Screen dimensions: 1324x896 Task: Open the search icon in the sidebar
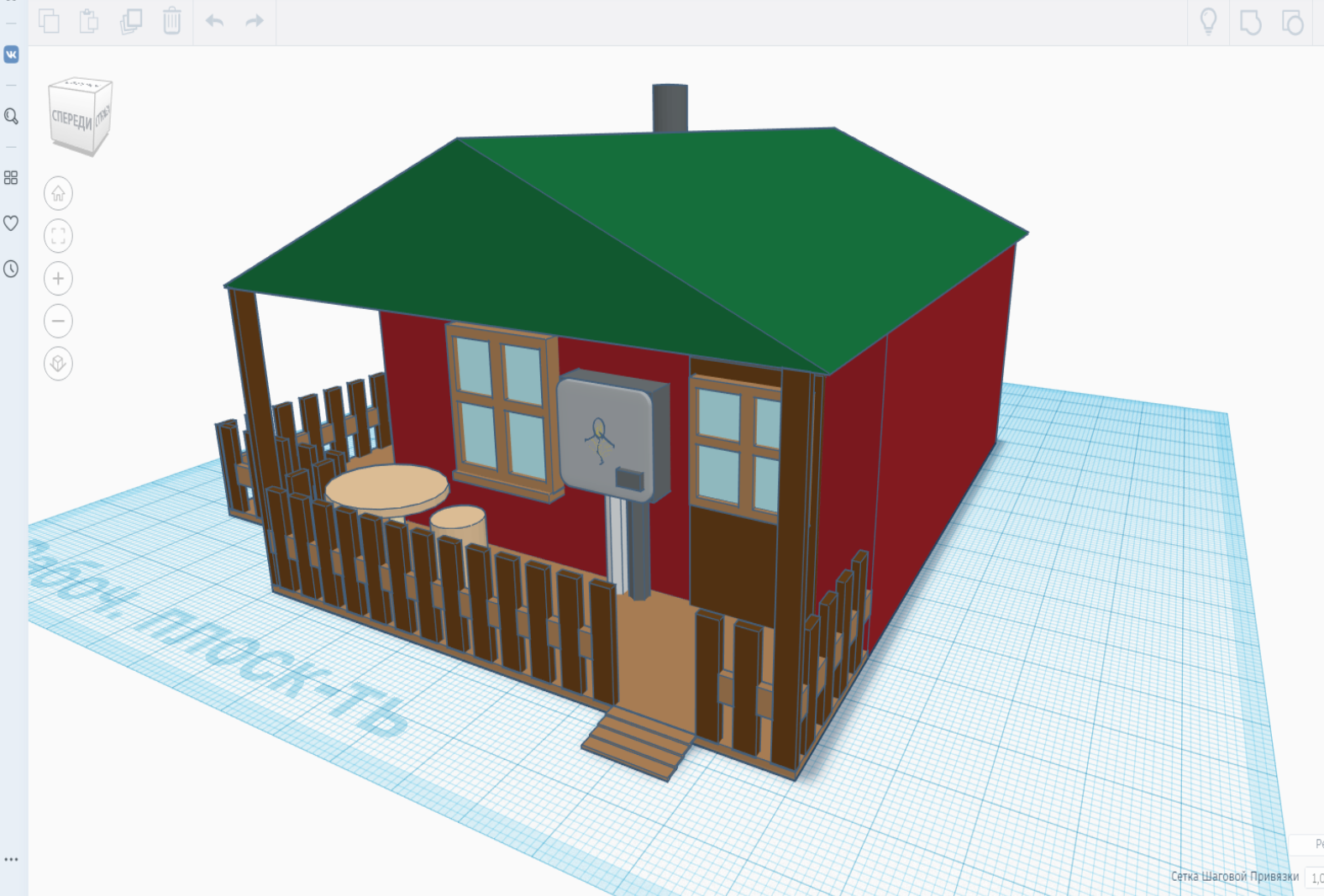pyautogui.click(x=11, y=116)
